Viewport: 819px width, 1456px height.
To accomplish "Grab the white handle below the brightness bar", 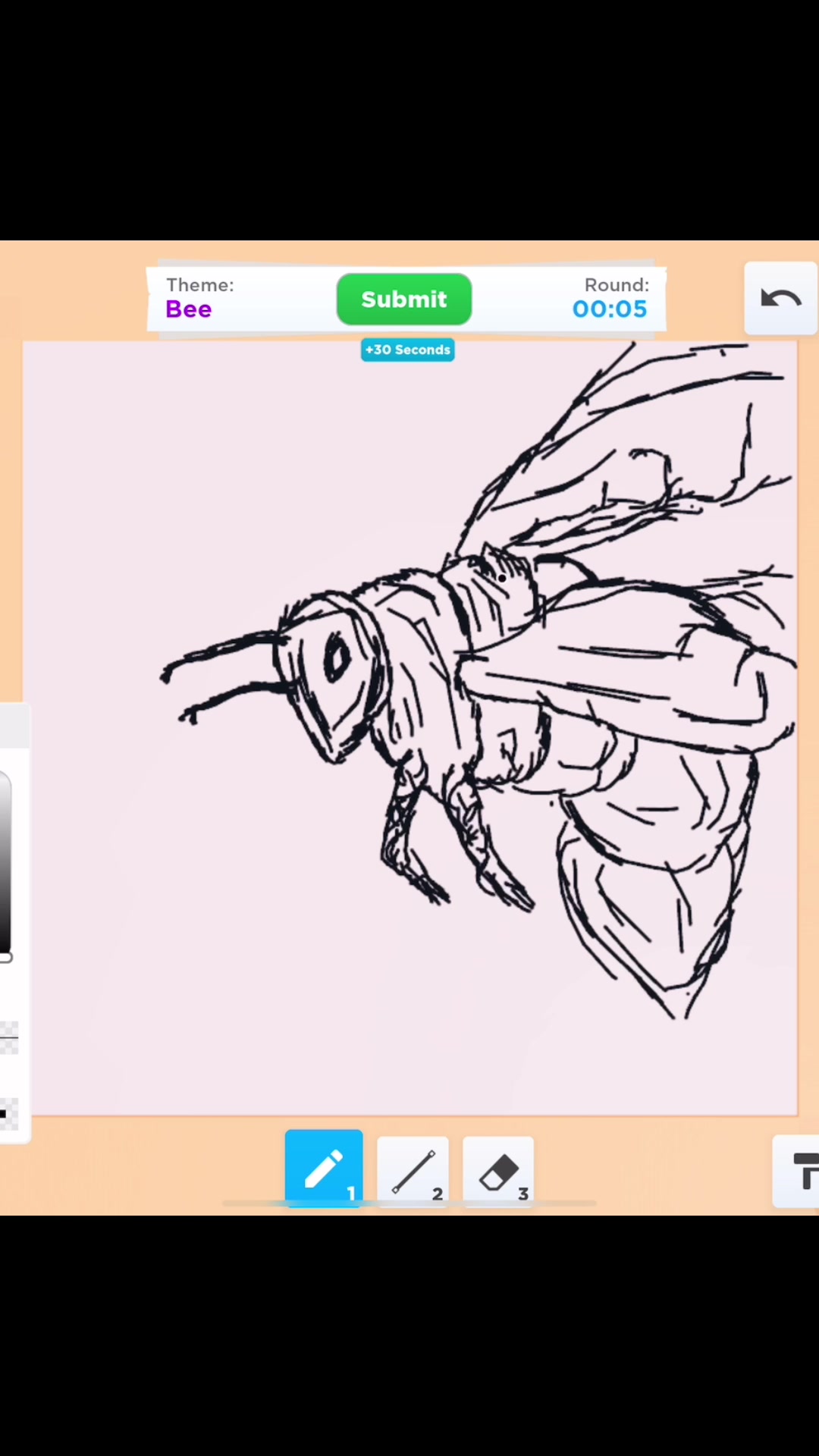I will [x=6, y=958].
